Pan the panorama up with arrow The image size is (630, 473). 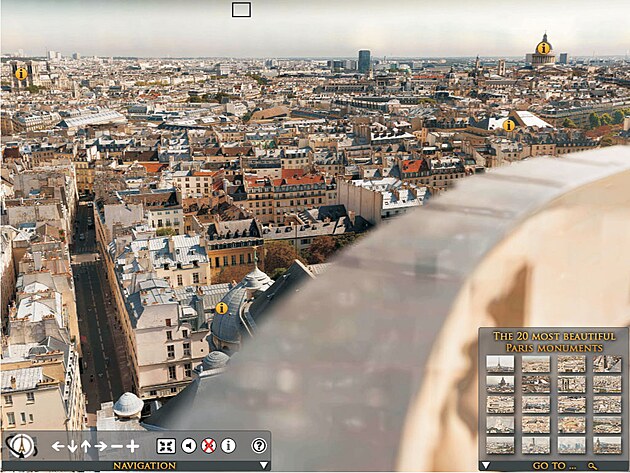[x=86, y=446]
